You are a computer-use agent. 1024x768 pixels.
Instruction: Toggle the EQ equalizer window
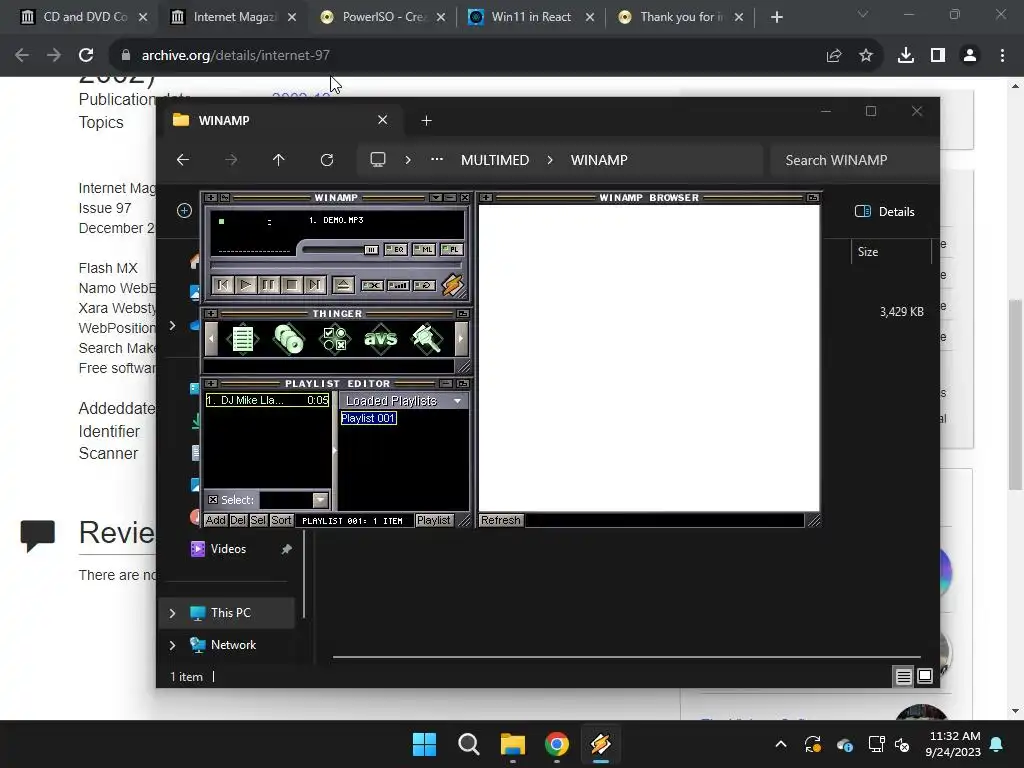(396, 249)
